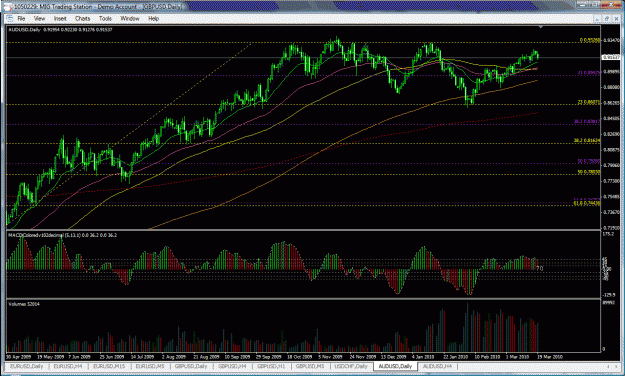Image resolution: width=625 pixels, height=376 pixels.
Task: Switch to the GBPUSD,H4 chart tab
Action: coord(232,366)
